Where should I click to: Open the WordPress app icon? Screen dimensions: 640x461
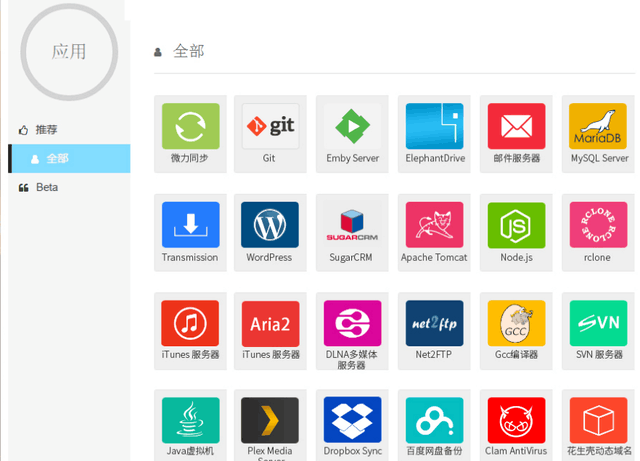click(x=270, y=225)
